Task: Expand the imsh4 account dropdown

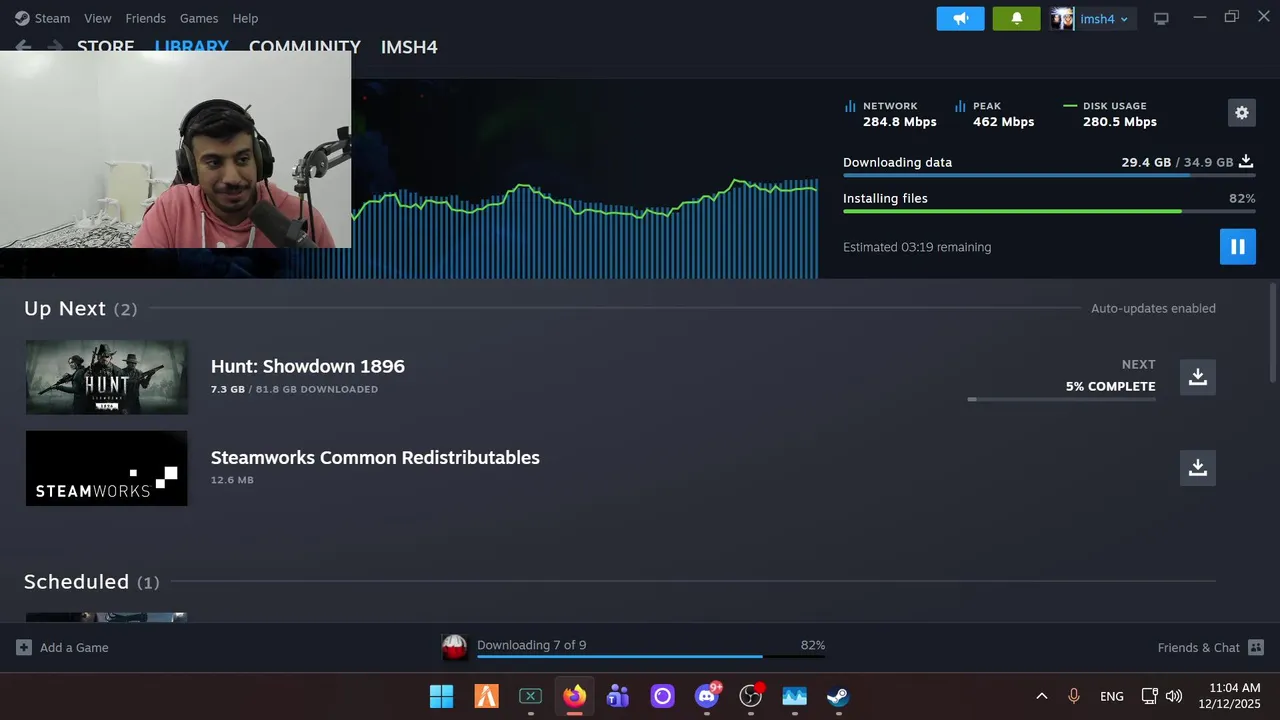Action: [1105, 19]
